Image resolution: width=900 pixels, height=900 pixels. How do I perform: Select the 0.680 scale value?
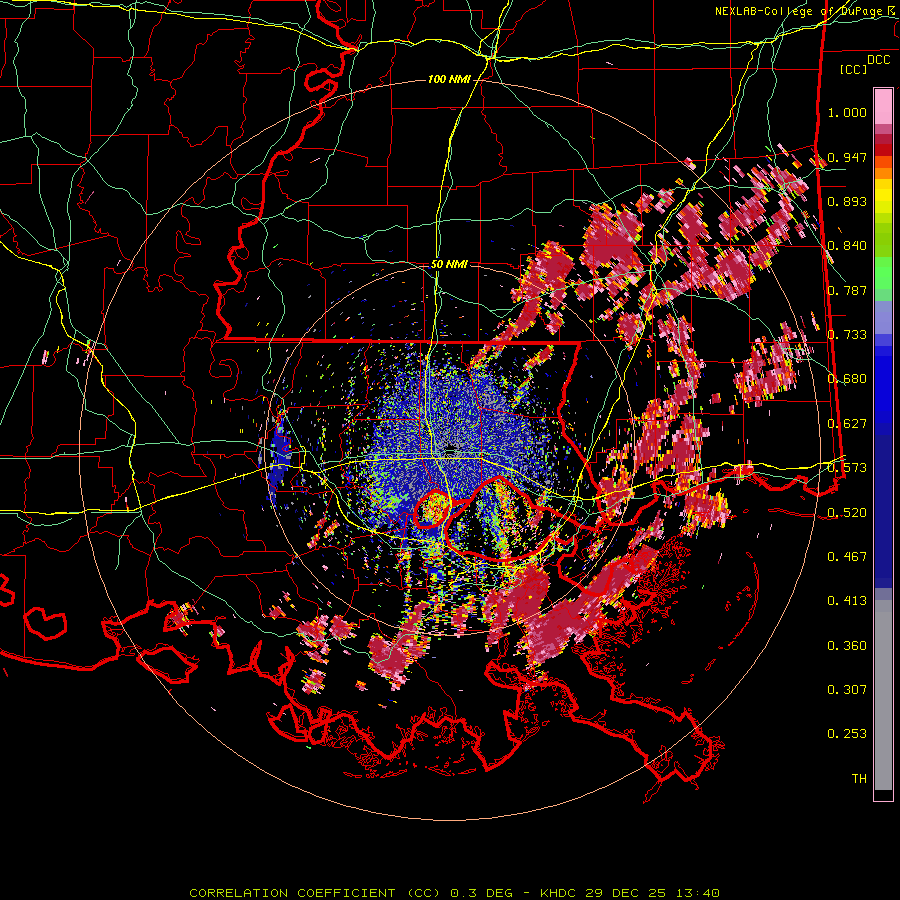[x=847, y=379]
